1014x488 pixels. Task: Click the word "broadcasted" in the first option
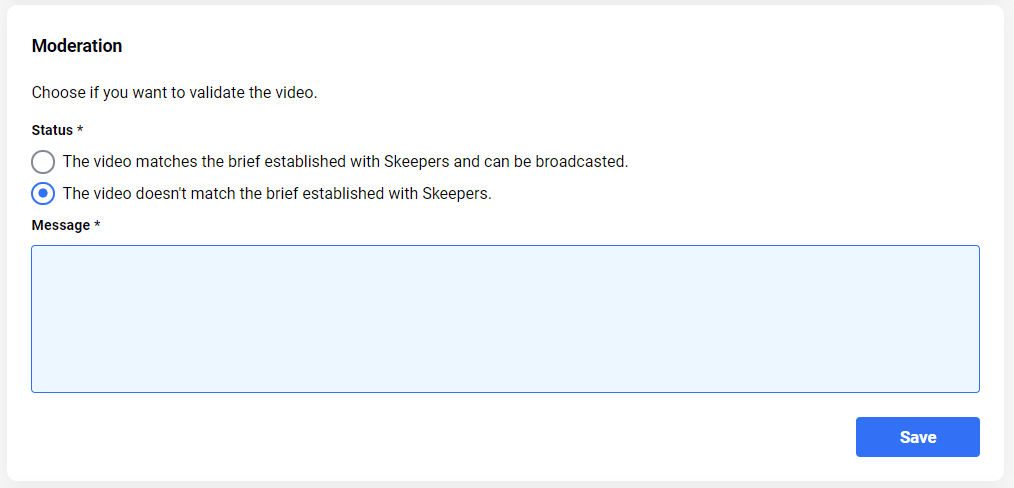[x=584, y=162]
